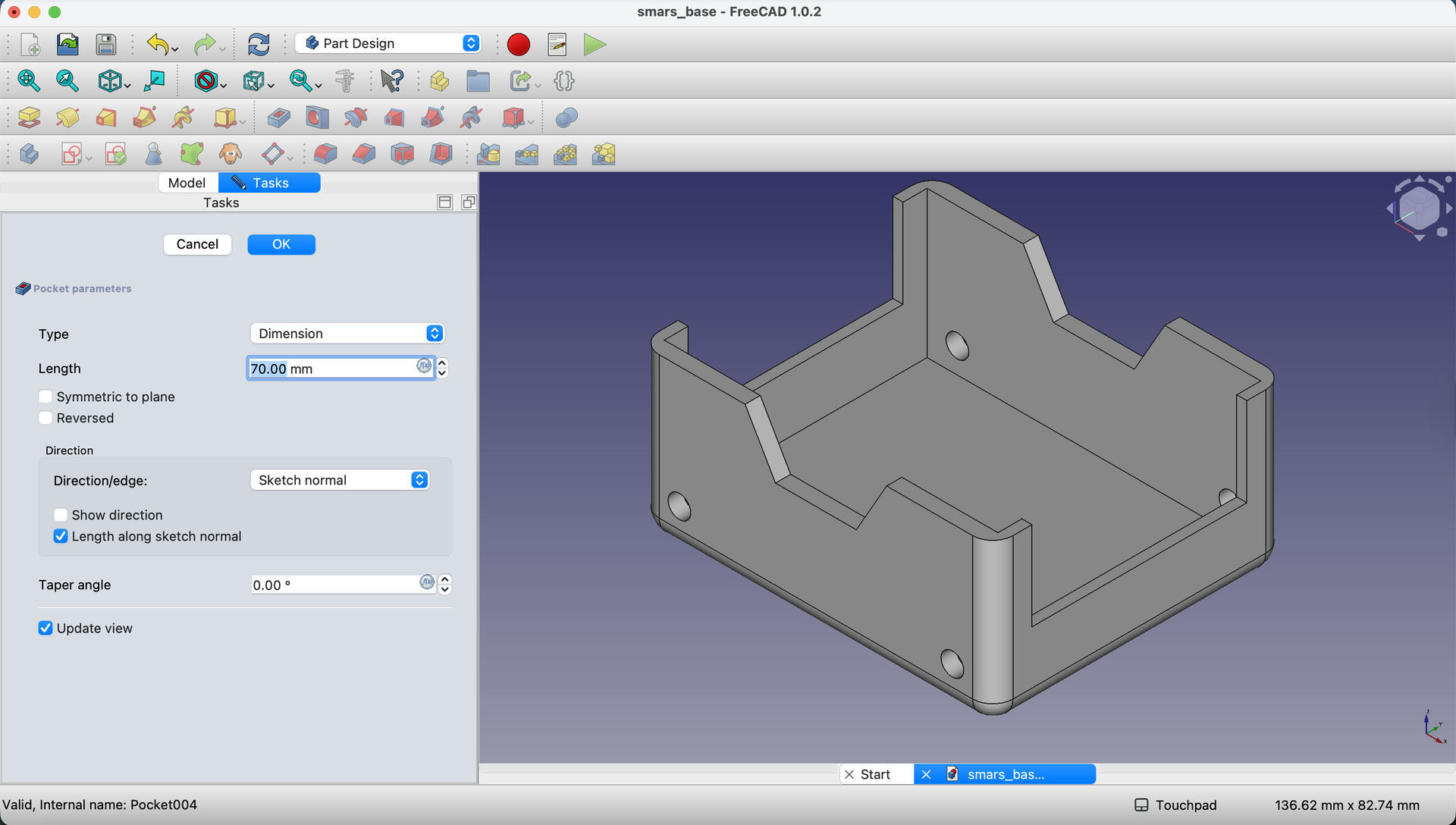The image size is (1456, 825).
Task: Click the Boolean operation spheres icon
Action: (x=566, y=118)
